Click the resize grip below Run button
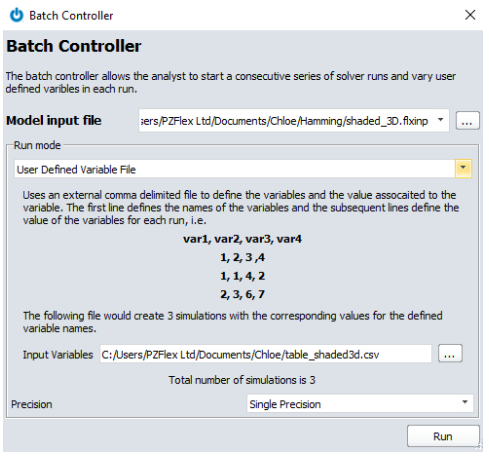The height and width of the screenshot is (456, 489). pyautogui.click(x=479, y=445)
